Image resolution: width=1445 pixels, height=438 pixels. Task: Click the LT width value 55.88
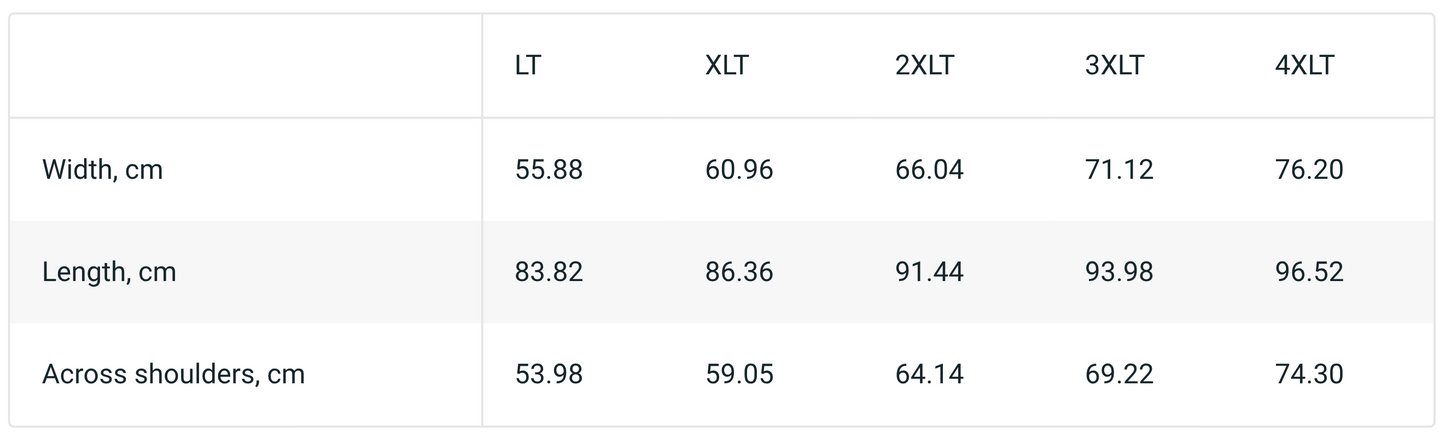[549, 170]
